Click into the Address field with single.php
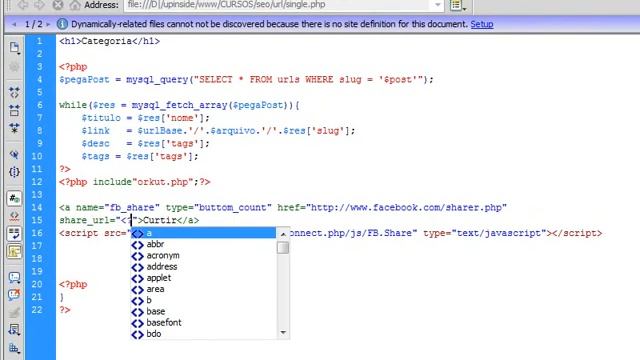Screen dimensions: 640x360 pyautogui.click(x=278, y=5)
